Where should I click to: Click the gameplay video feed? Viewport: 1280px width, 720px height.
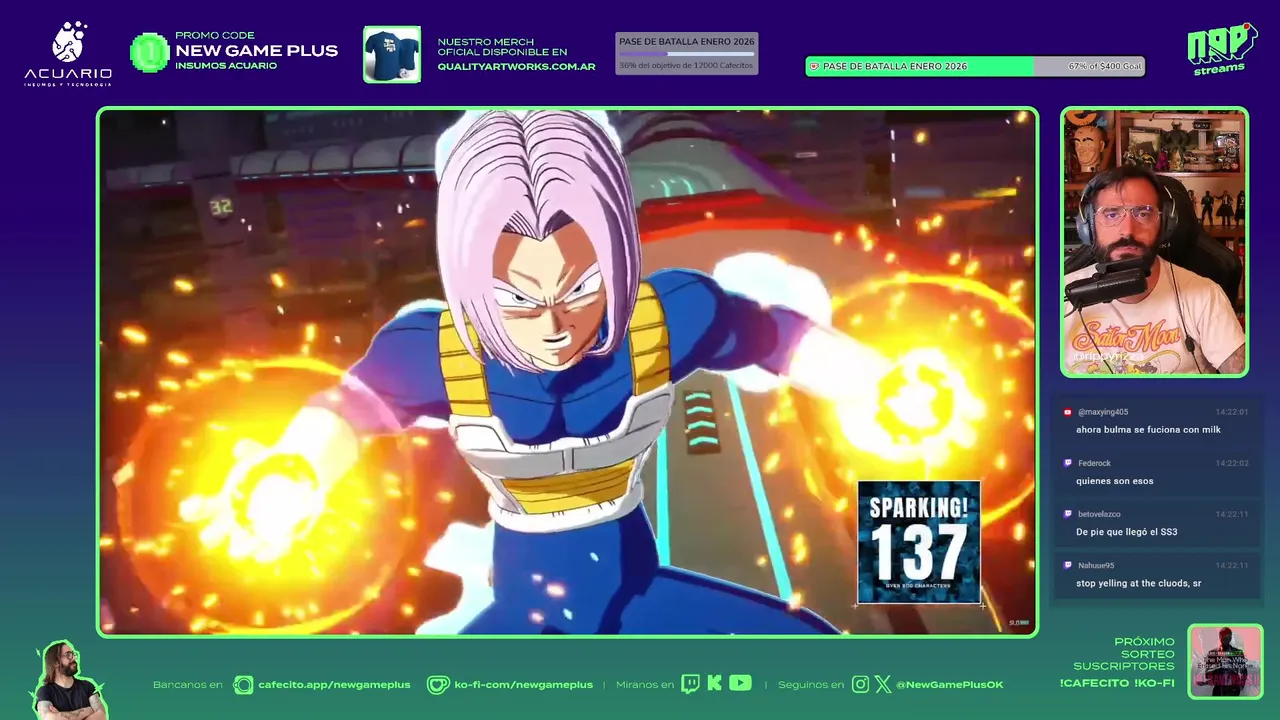(x=567, y=372)
